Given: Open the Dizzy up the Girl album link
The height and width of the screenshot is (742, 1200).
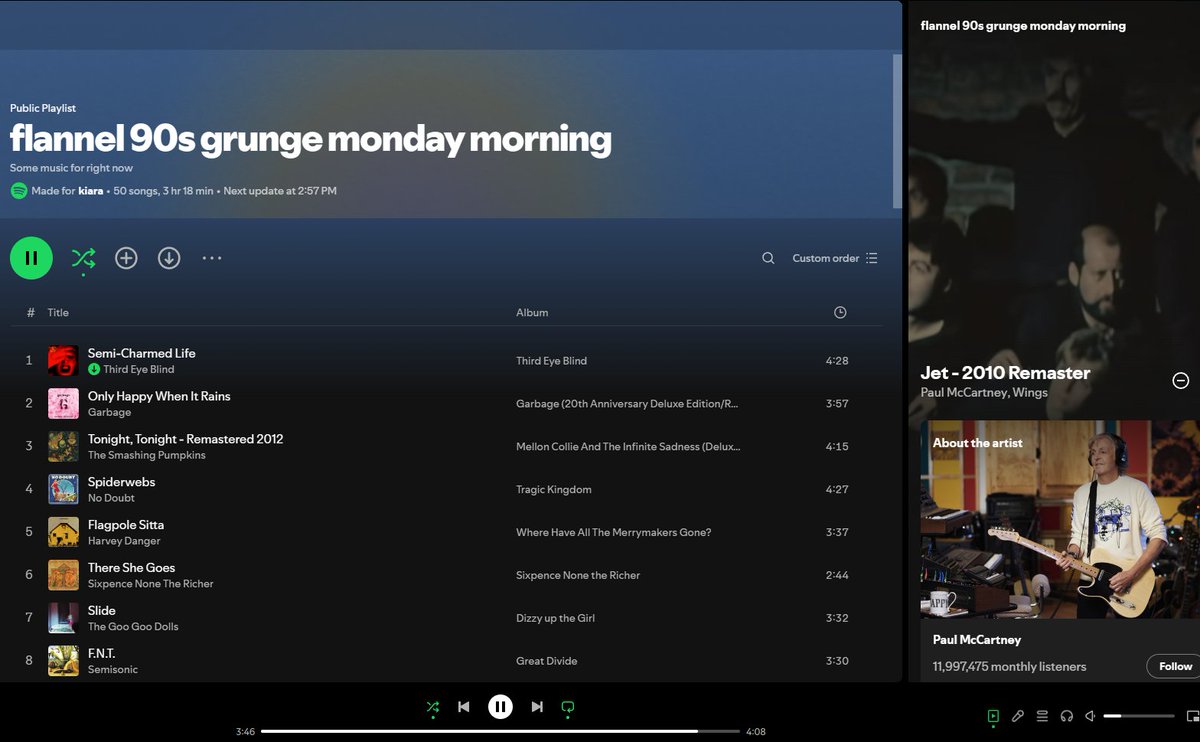Looking at the screenshot, I should [x=556, y=619].
